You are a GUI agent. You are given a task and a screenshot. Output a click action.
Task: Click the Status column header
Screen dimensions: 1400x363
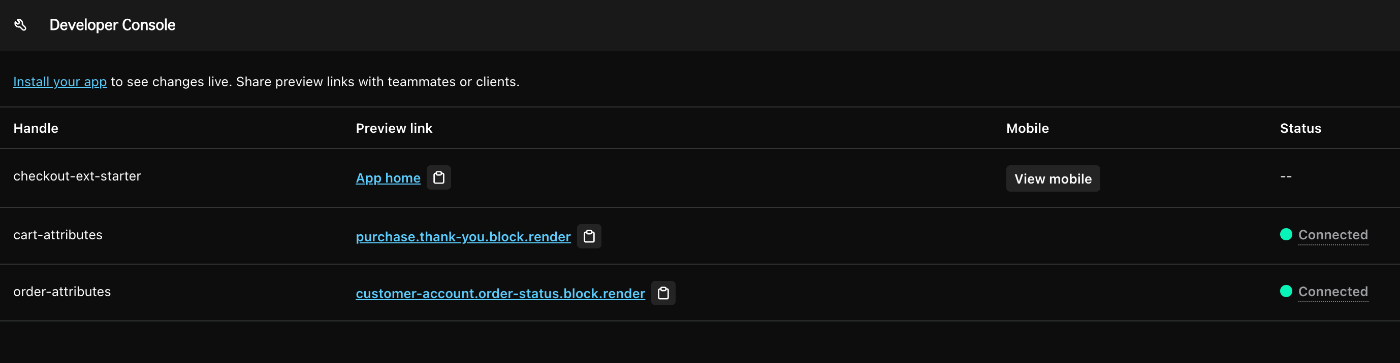pos(1300,128)
